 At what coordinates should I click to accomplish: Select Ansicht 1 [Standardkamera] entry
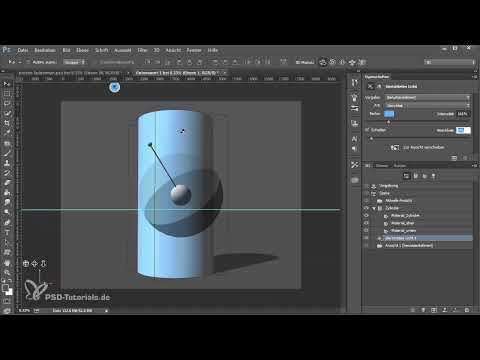(409, 246)
